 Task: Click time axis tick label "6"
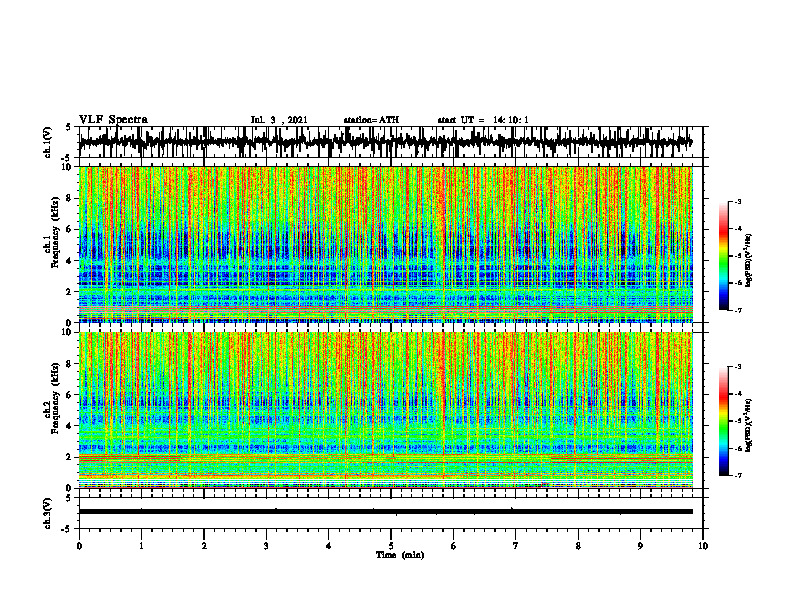pyautogui.click(x=454, y=546)
